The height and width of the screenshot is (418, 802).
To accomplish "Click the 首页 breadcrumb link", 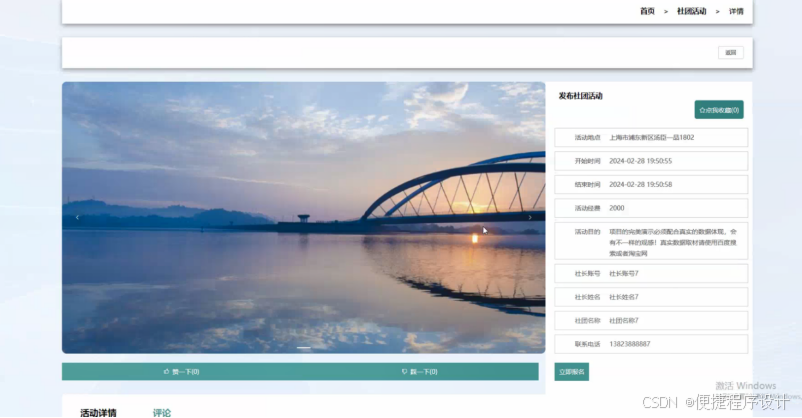I will (x=647, y=11).
